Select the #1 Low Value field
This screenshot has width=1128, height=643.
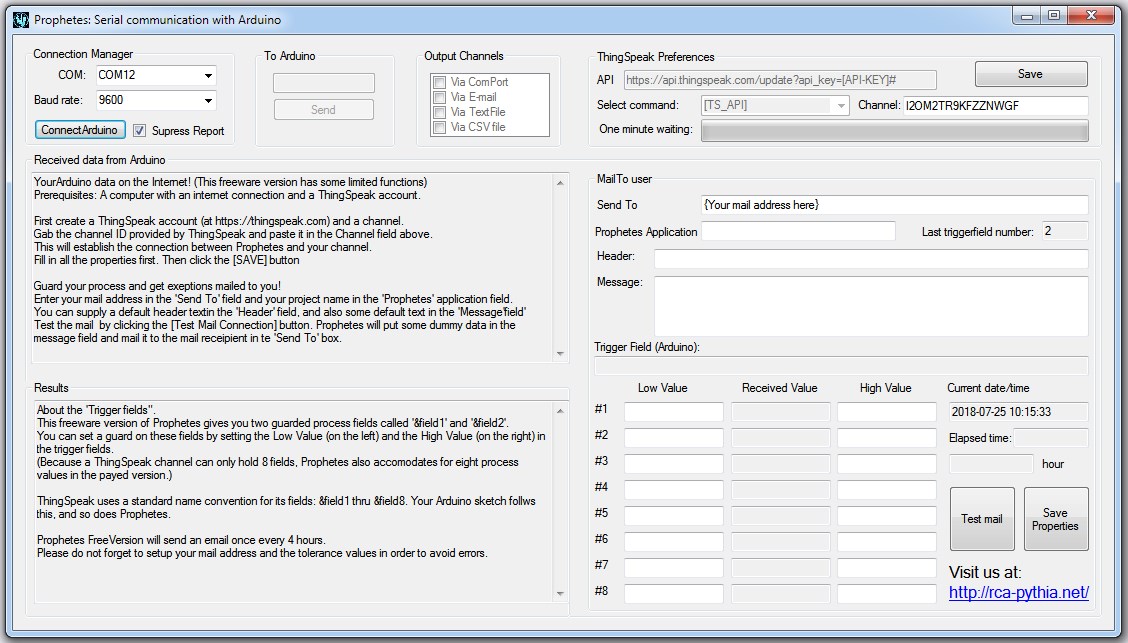coord(673,412)
